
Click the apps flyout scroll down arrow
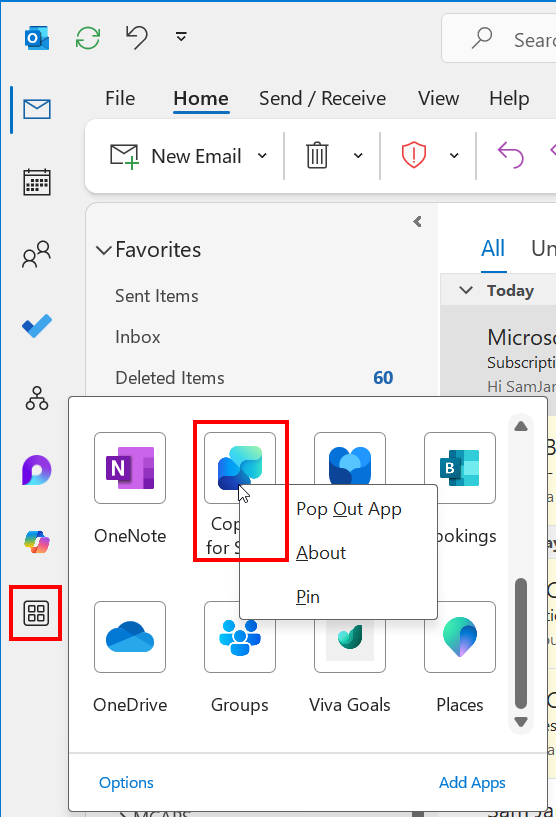point(521,722)
